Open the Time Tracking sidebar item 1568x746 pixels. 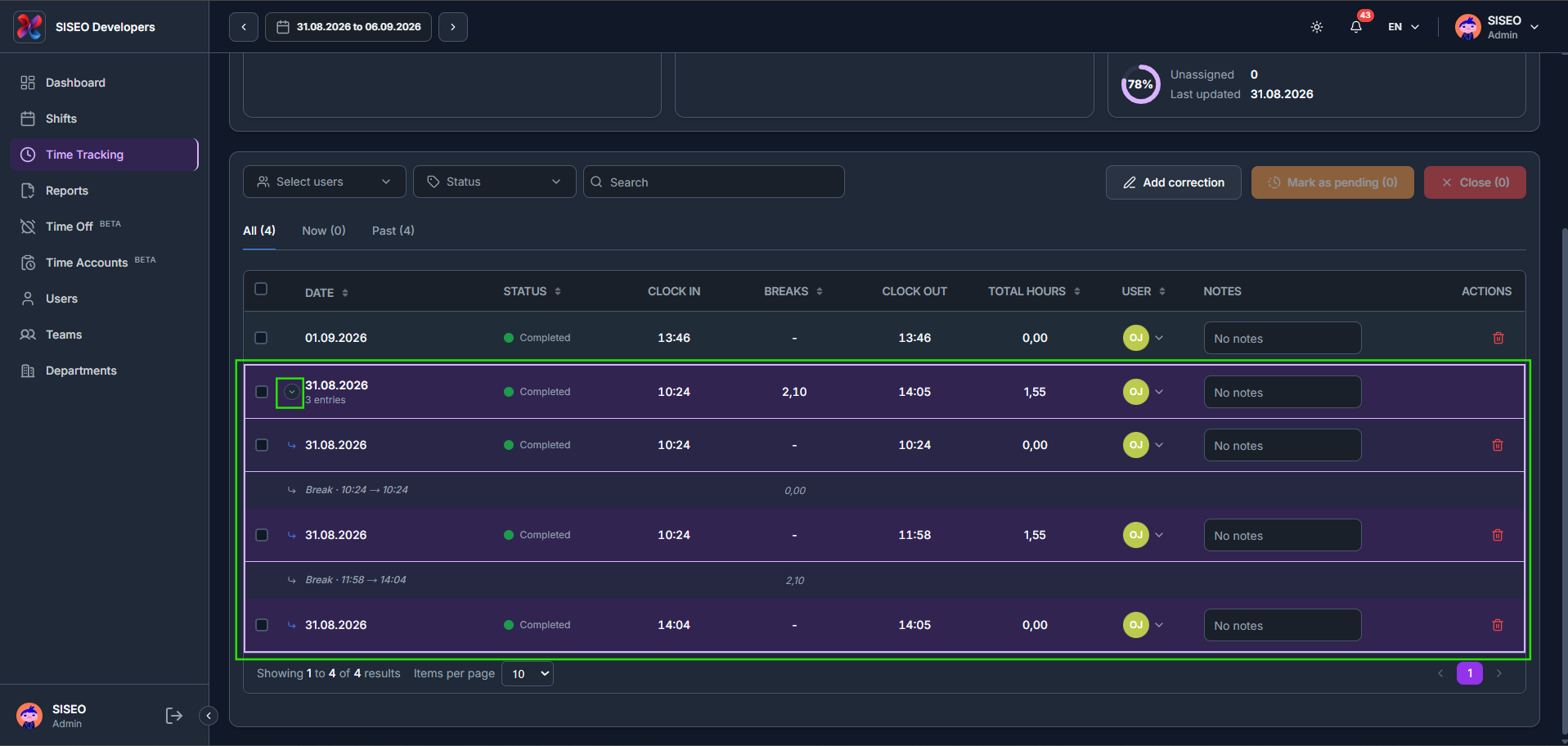click(104, 155)
